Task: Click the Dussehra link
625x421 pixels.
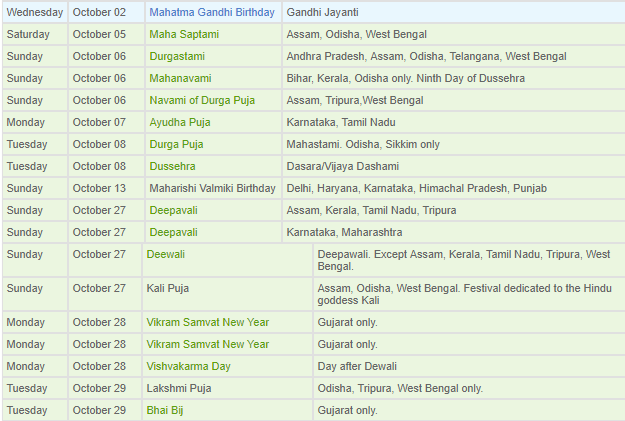Action: pos(172,166)
